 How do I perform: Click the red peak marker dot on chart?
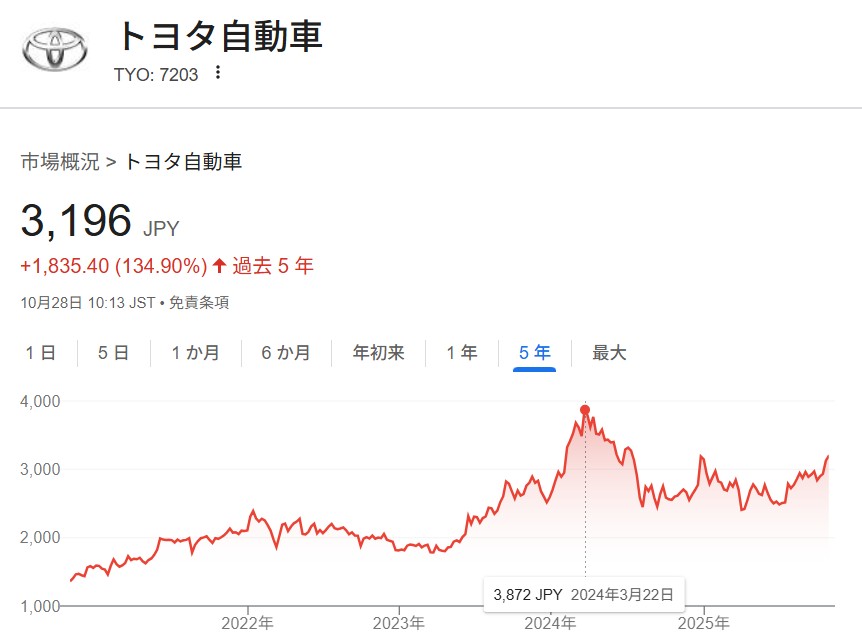(x=585, y=410)
